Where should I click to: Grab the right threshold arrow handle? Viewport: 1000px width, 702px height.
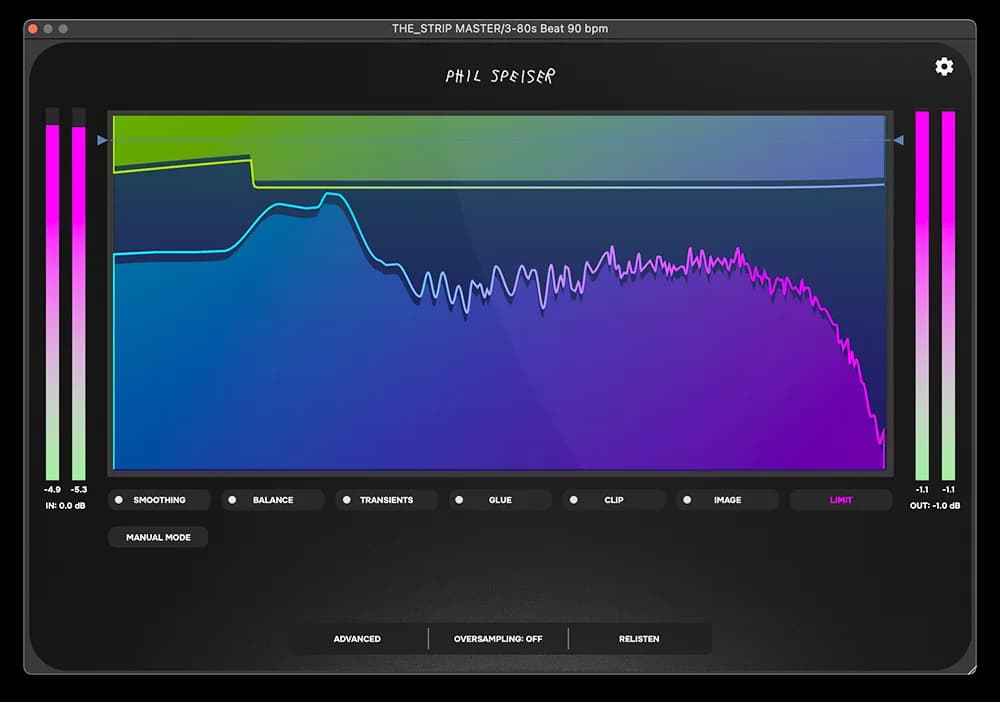(x=898, y=140)
